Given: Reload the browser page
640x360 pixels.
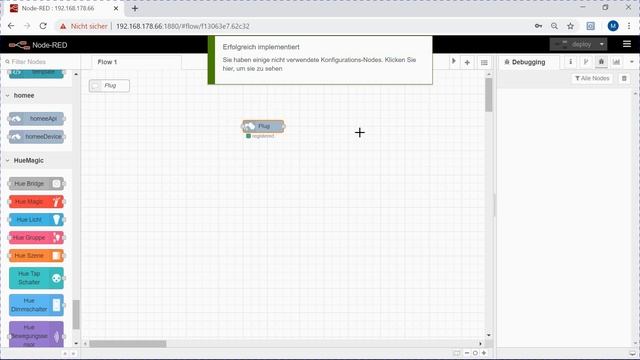Looking at the screenshot, I should pos(43,26).
